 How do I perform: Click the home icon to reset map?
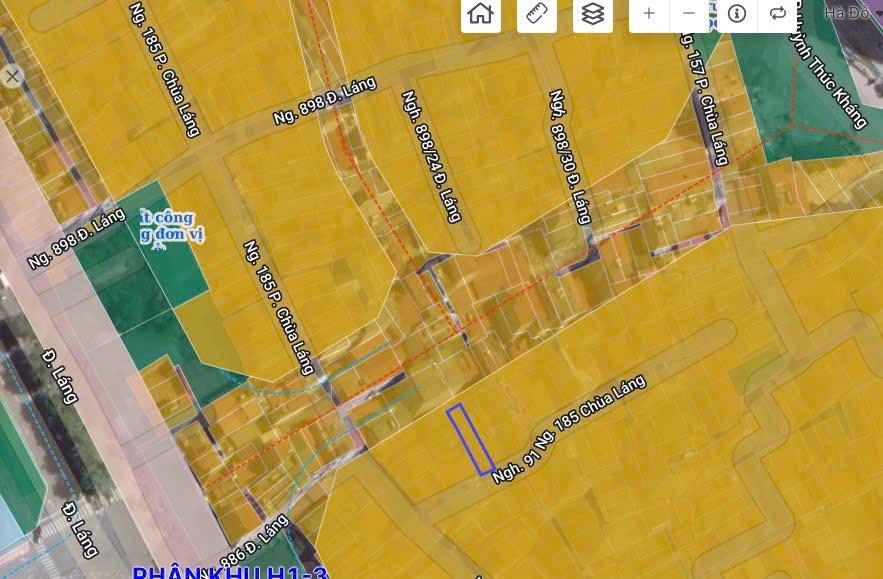[481, 14]
